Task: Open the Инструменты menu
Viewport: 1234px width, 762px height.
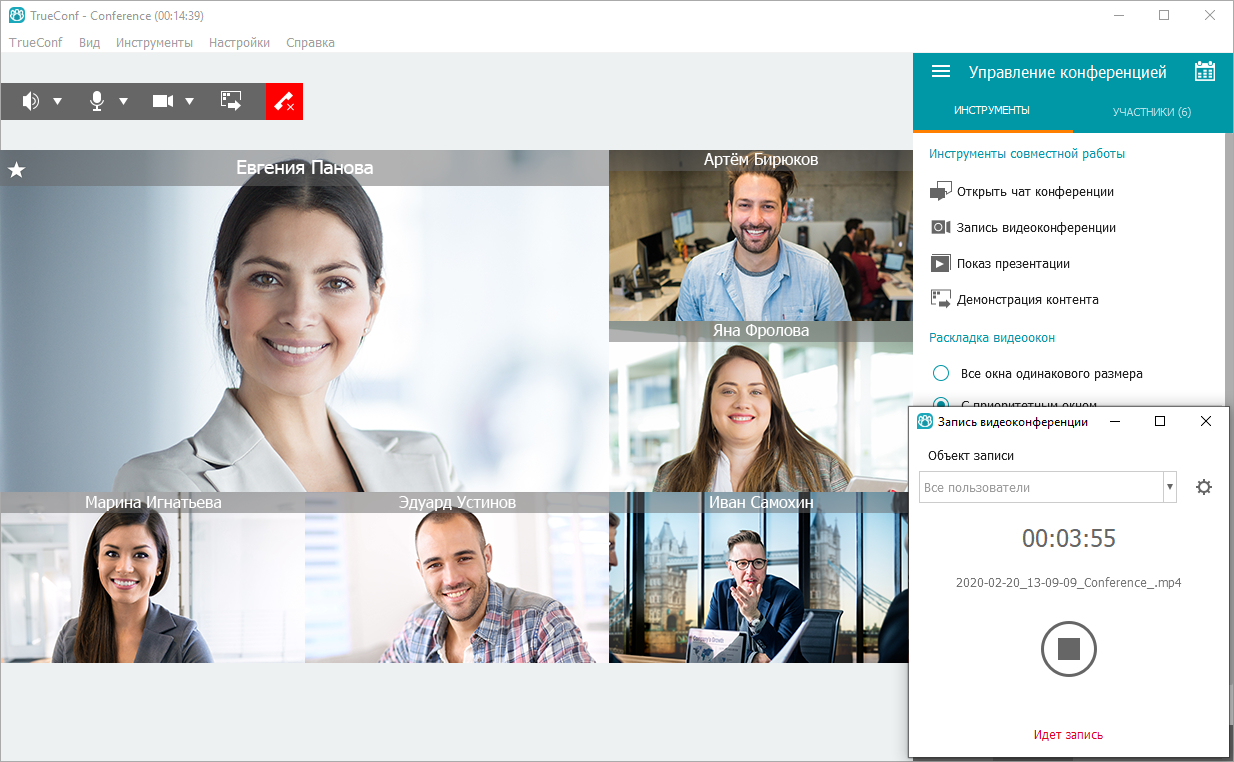Action: [154, 43]
